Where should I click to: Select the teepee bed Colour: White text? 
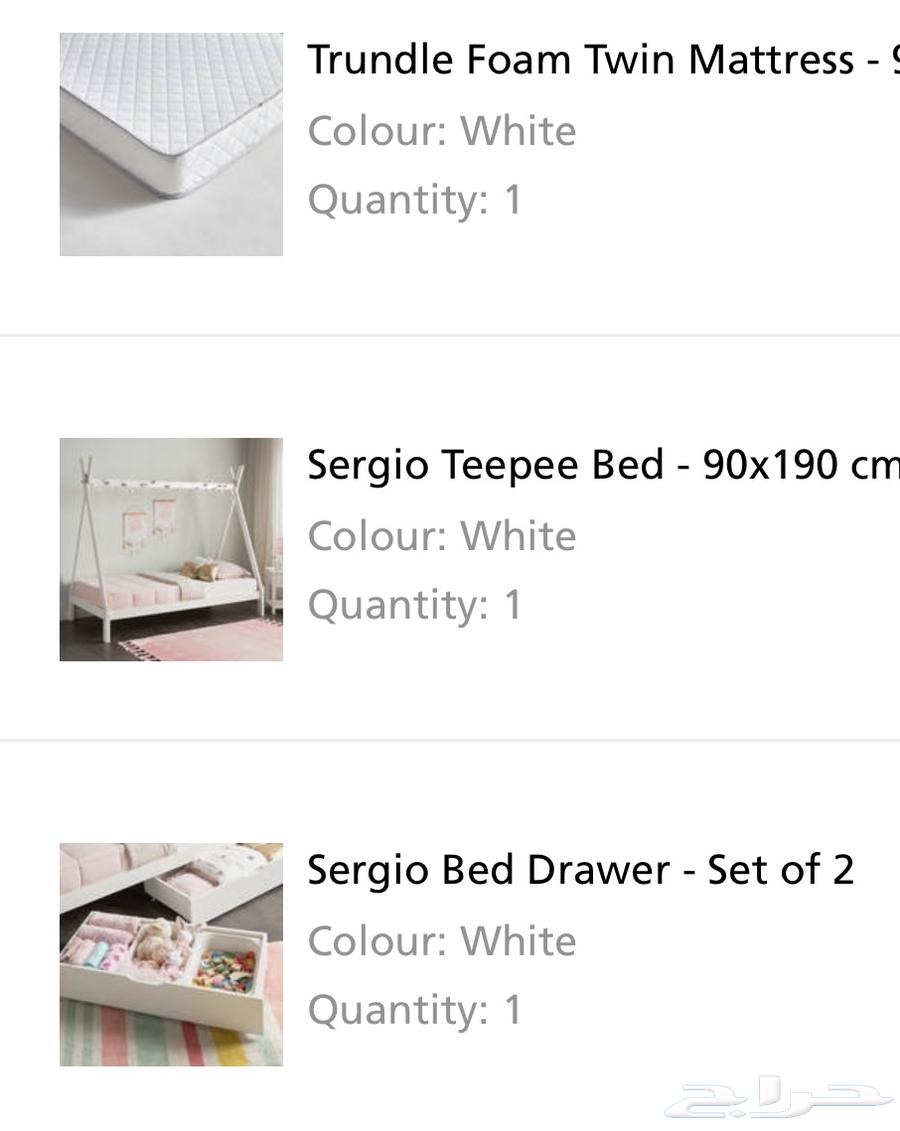click(x=442, y=536)
